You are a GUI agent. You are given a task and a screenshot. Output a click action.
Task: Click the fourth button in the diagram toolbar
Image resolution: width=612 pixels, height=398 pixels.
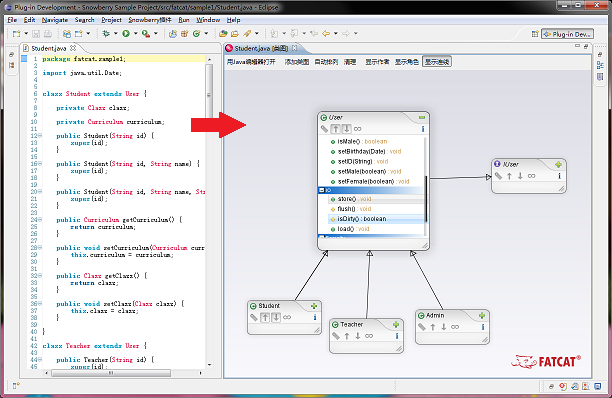(x=350, y=62)
